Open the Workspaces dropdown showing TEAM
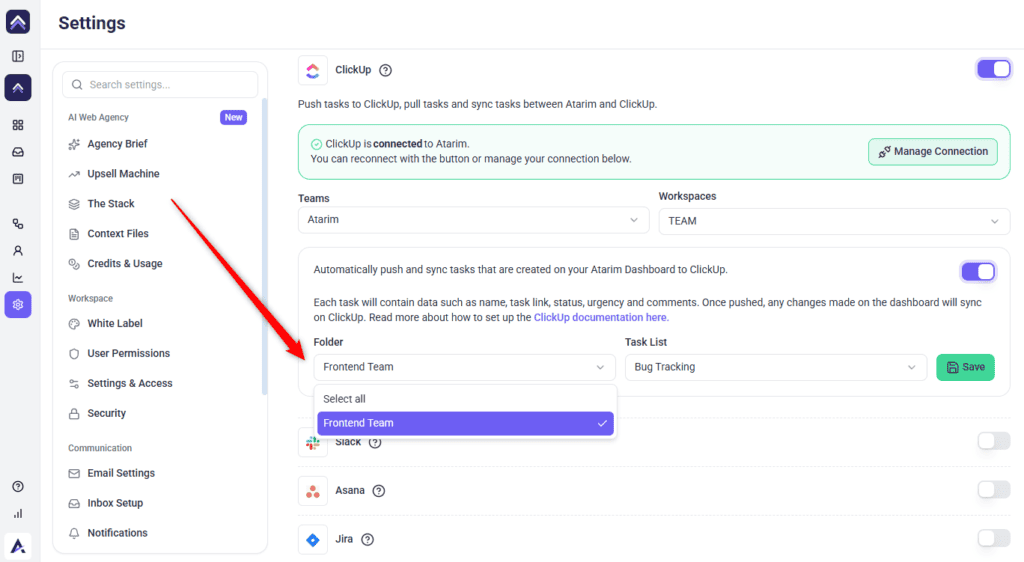The image size is (1024, 562). tap(834, 221)
